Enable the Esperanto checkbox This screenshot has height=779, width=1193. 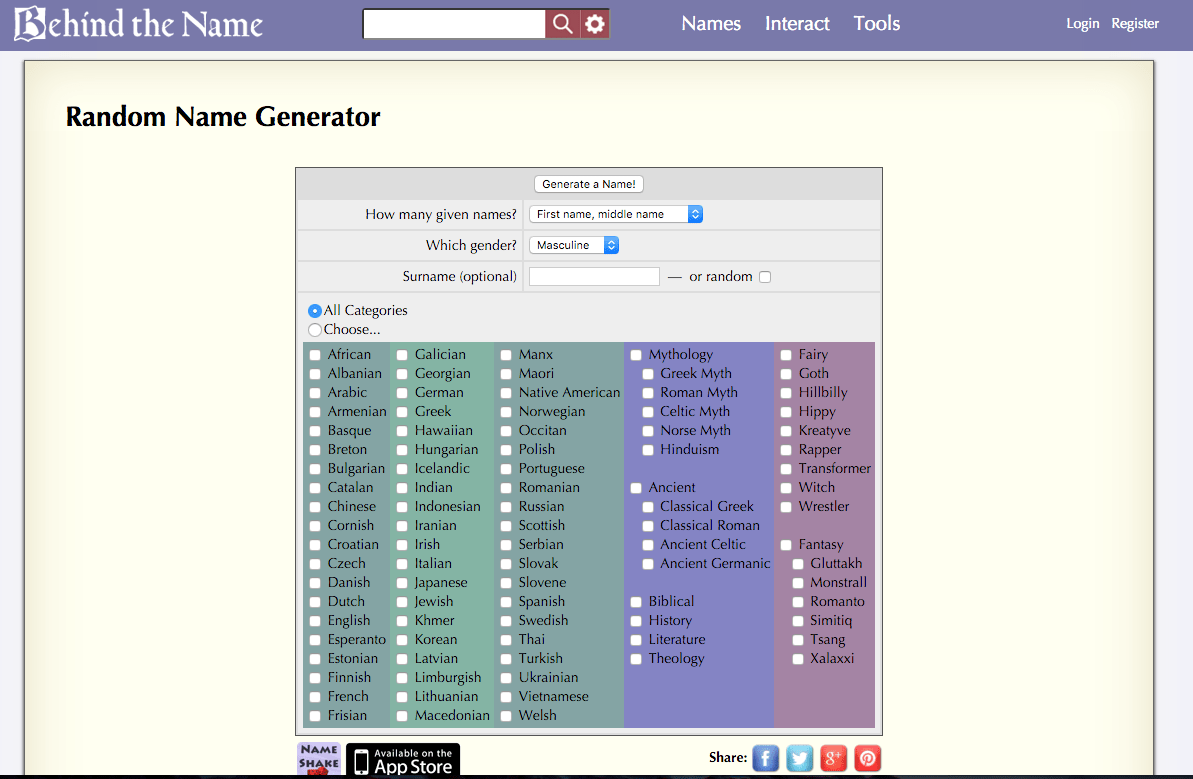(315, 641)
